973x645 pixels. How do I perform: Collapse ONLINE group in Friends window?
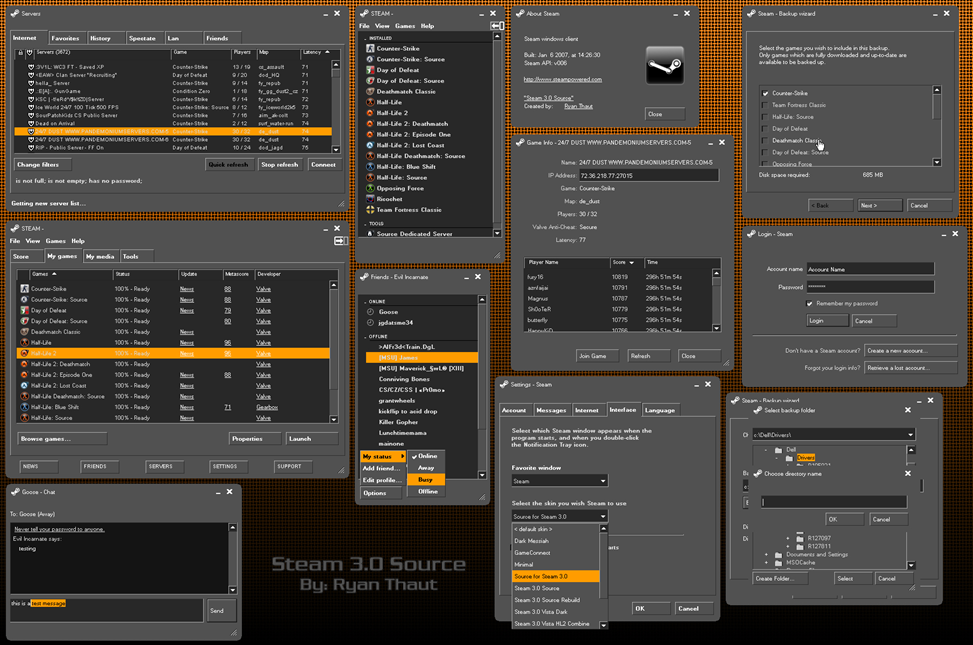point(366,302)
